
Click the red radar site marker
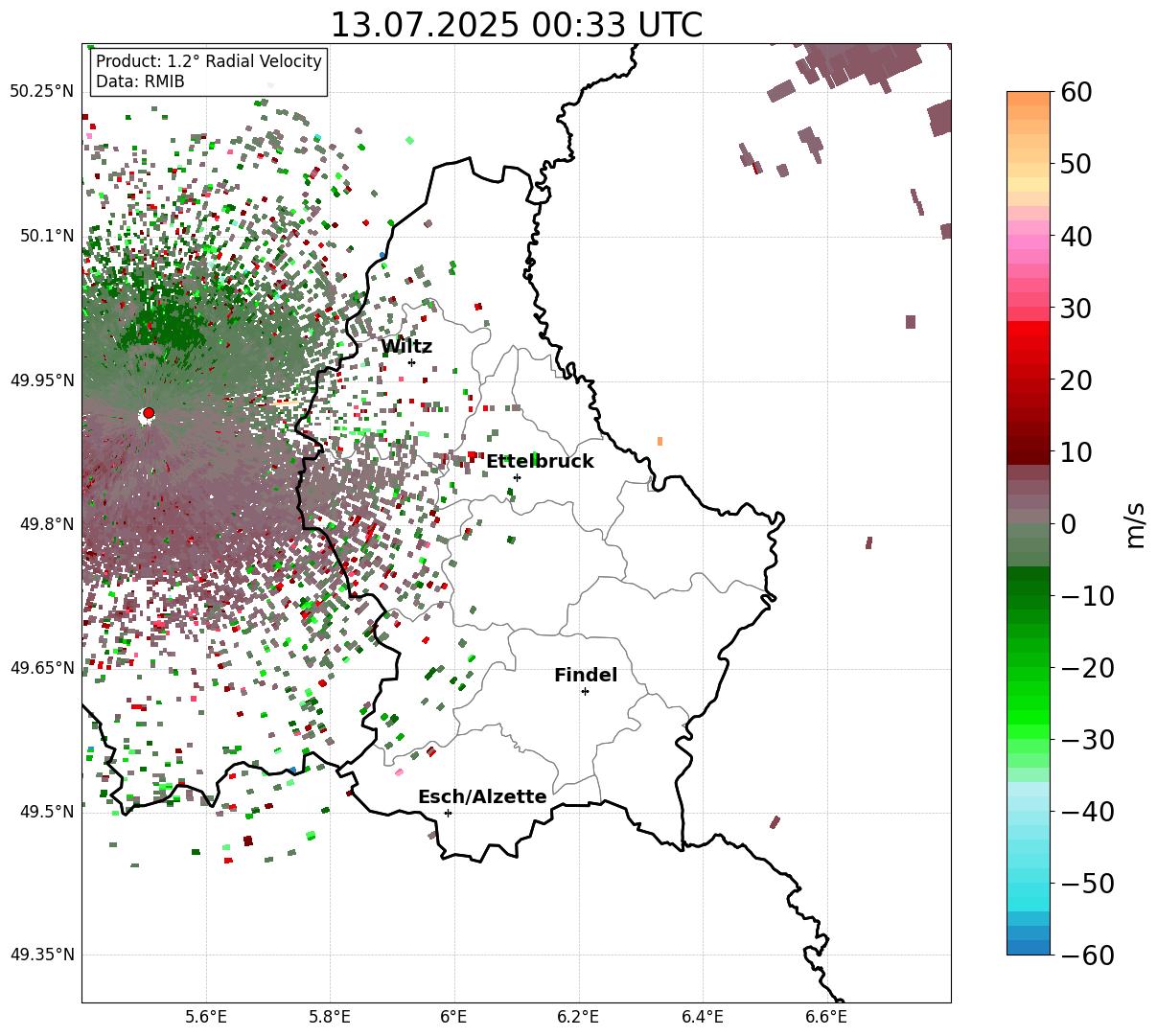(x=149, y=413)
